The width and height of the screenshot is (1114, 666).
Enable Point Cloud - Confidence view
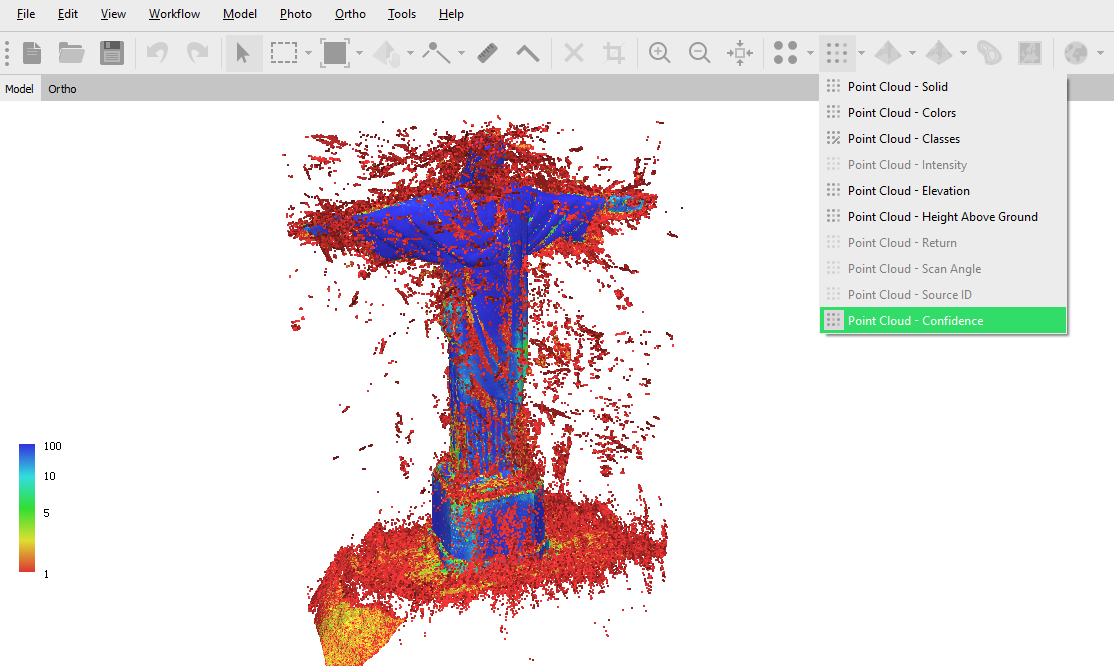click(915, 321)
